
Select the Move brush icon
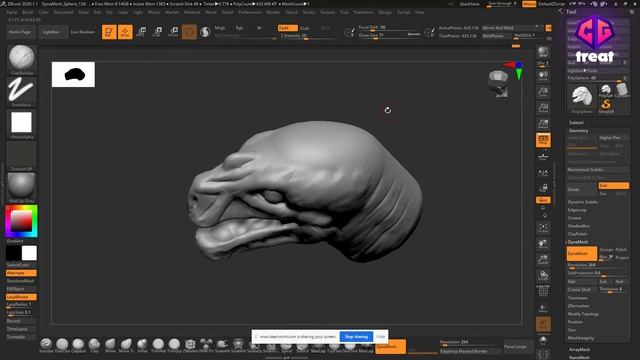coord(110,345)
